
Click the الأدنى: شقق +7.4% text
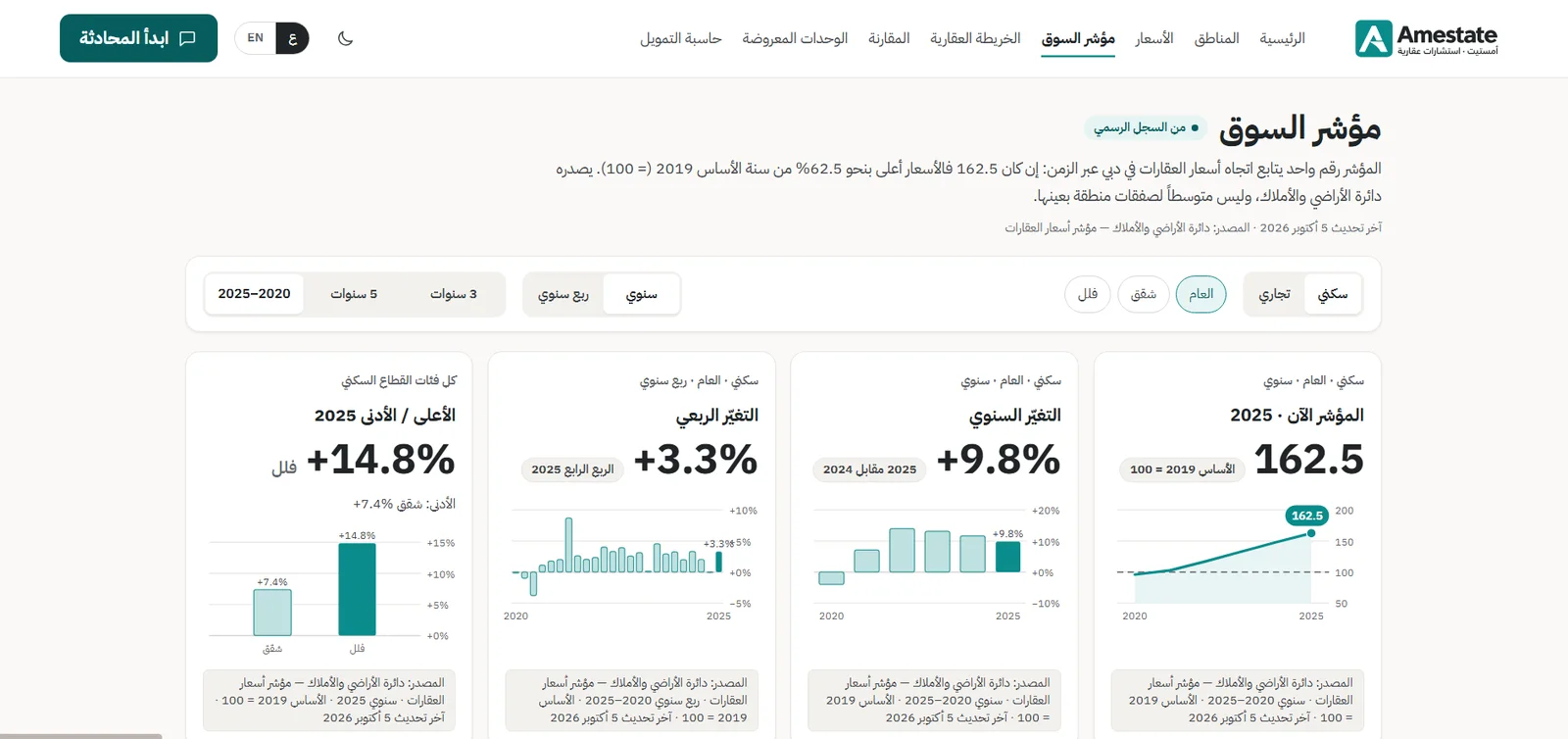click(x=405, y=504)
